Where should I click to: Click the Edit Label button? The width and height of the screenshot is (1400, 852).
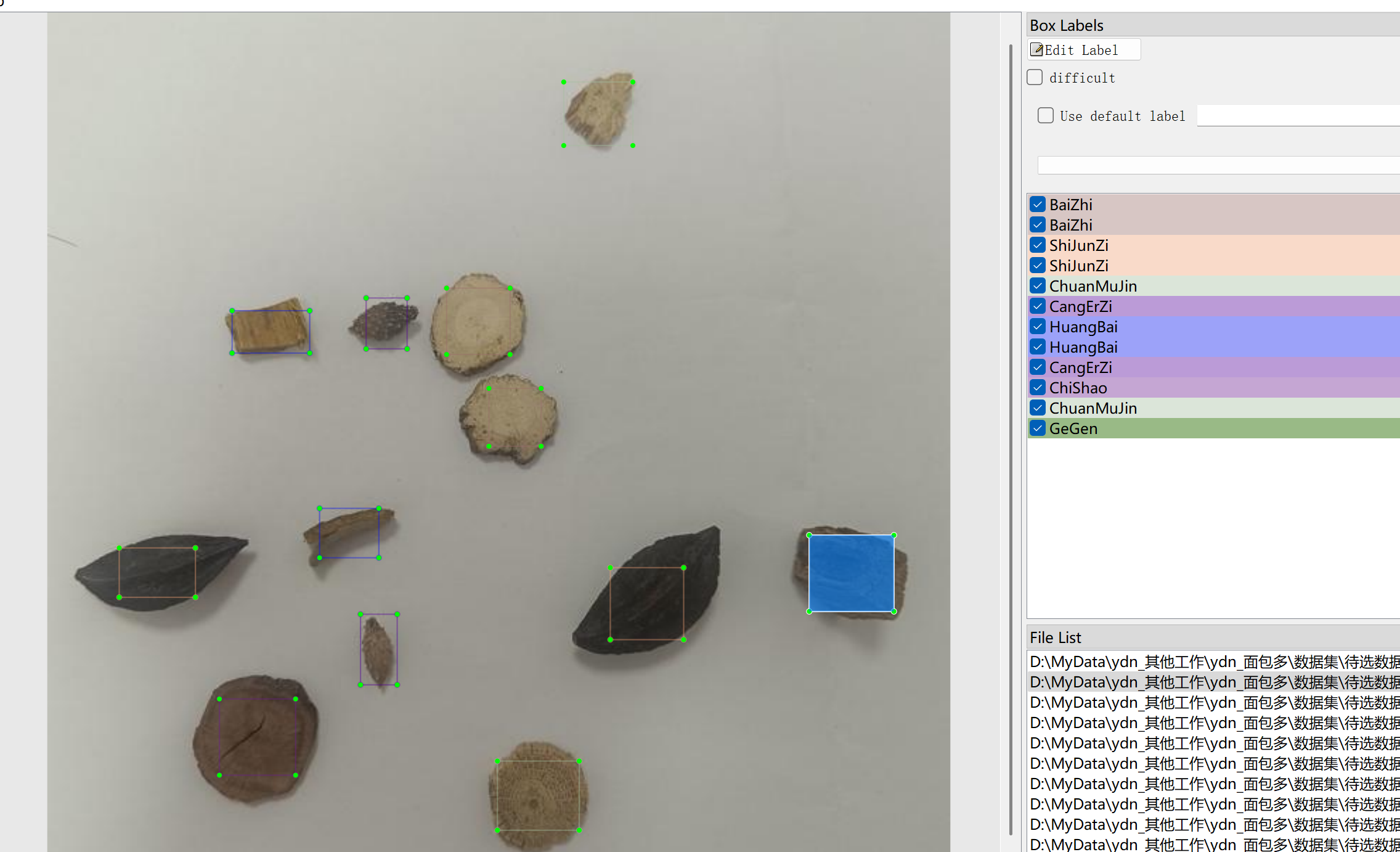pyautogui.click(x=1083, y=50)
